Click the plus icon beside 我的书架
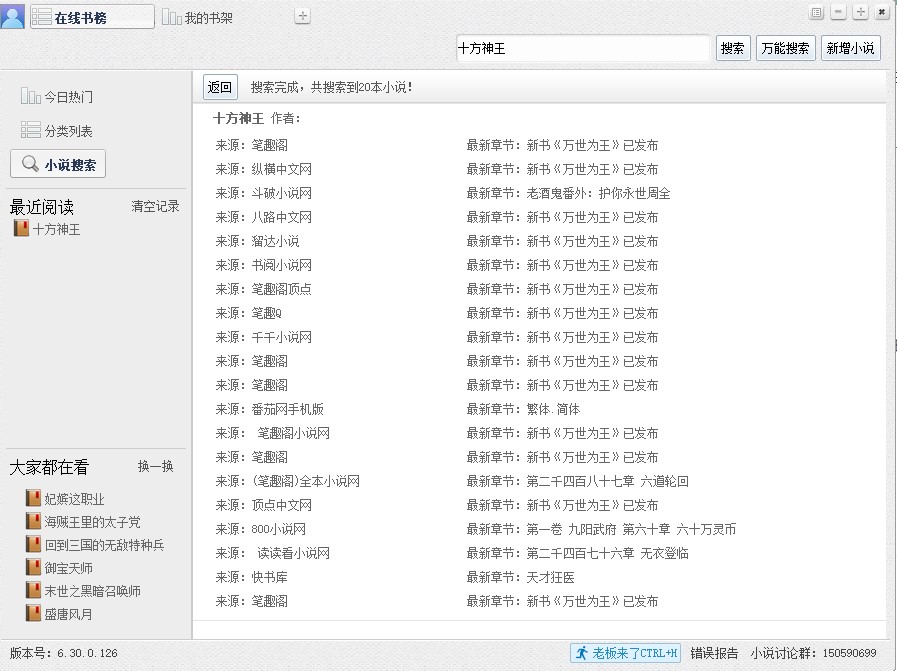Screen dimensions: 897x671 [303, 17]
